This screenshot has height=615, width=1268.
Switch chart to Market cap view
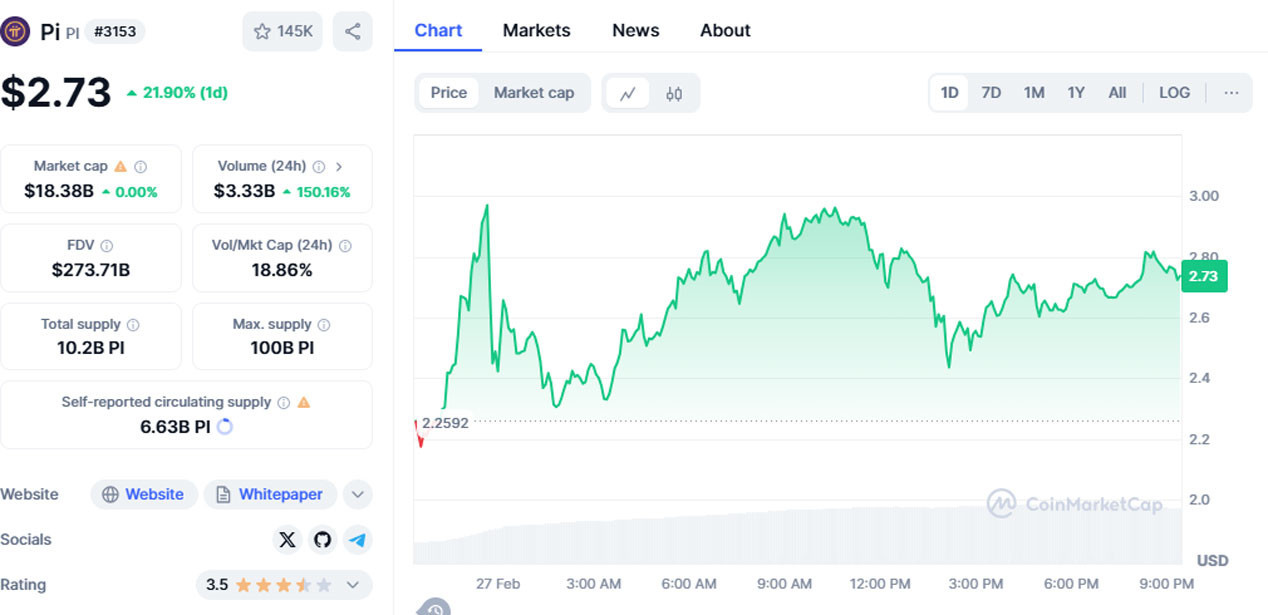(x=534, y=93)
